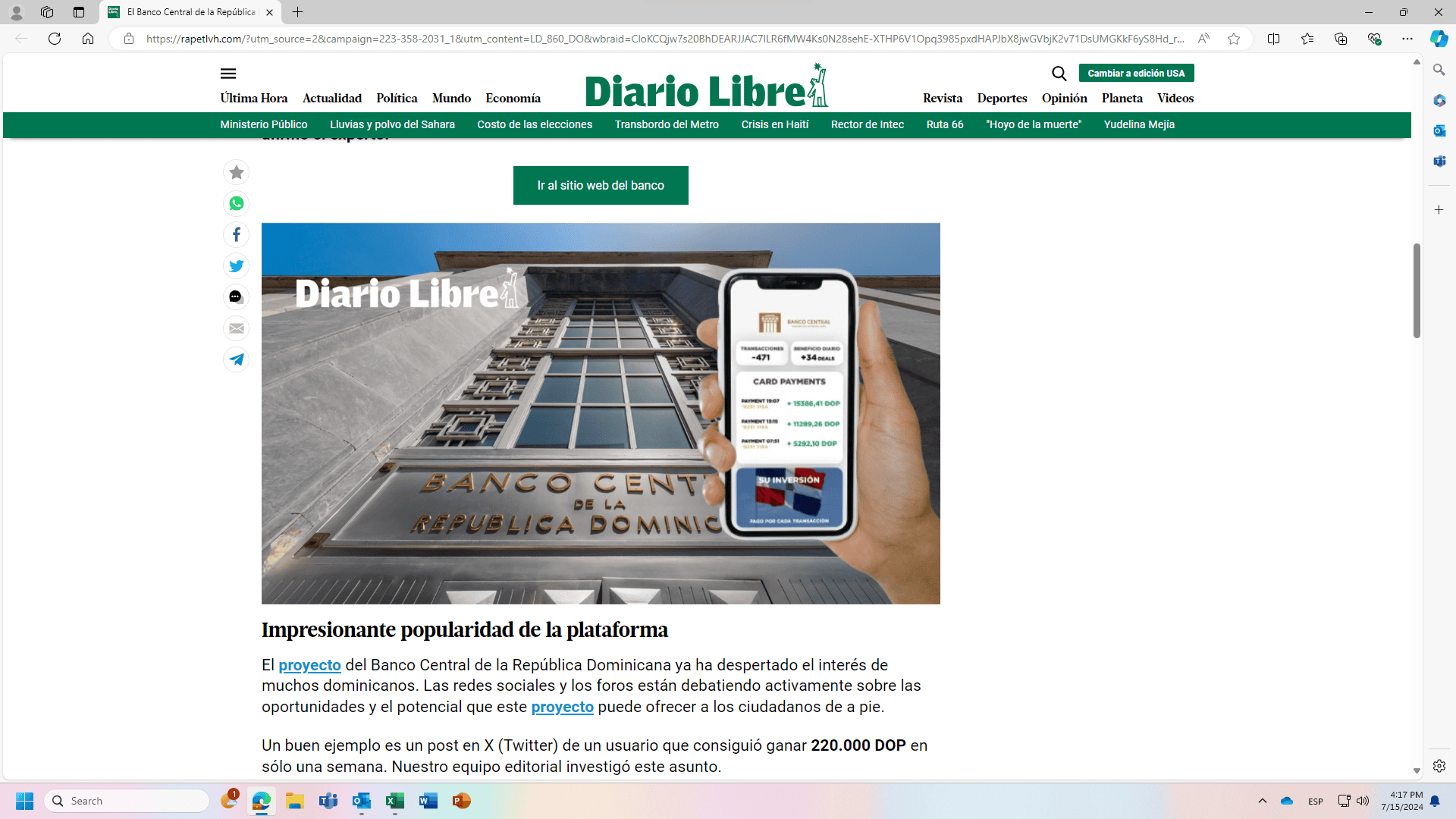Click the 'proyecto' hyperlink in article

(310, 665)
